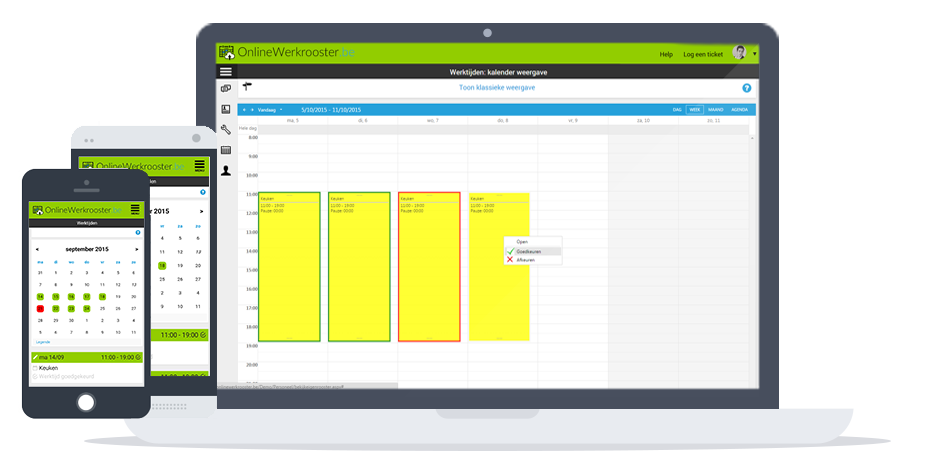Open the hamburger menu in laptop sidebar
The width and height of the screenshot is (950, 454).
(x=226, y=72)
